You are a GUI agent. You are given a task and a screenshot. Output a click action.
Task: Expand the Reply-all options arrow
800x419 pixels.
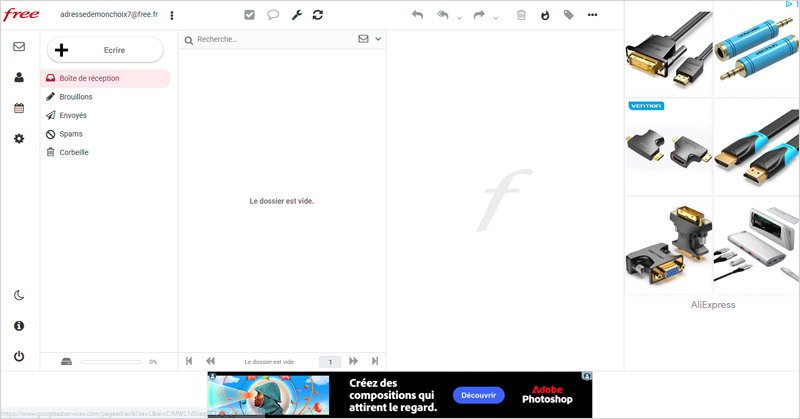pos(459,18)
